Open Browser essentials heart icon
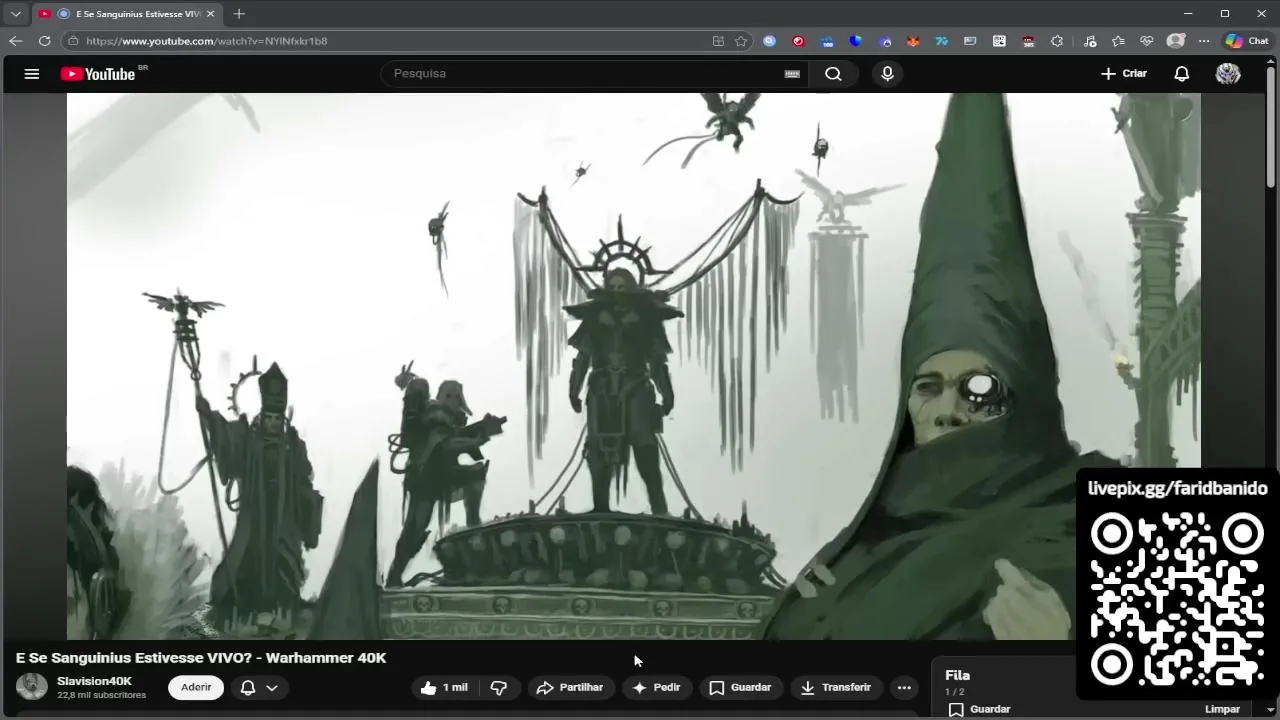This screenshot has height=720, width=1280. pos(1147,41)
